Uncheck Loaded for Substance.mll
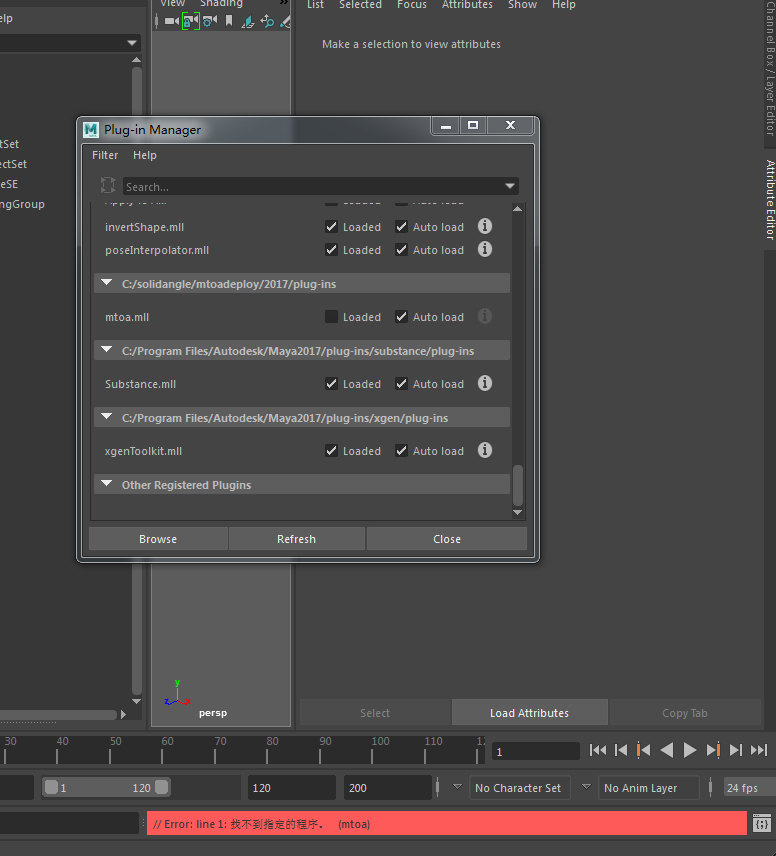Screen dimensions: 776x856 click(331, 384)
